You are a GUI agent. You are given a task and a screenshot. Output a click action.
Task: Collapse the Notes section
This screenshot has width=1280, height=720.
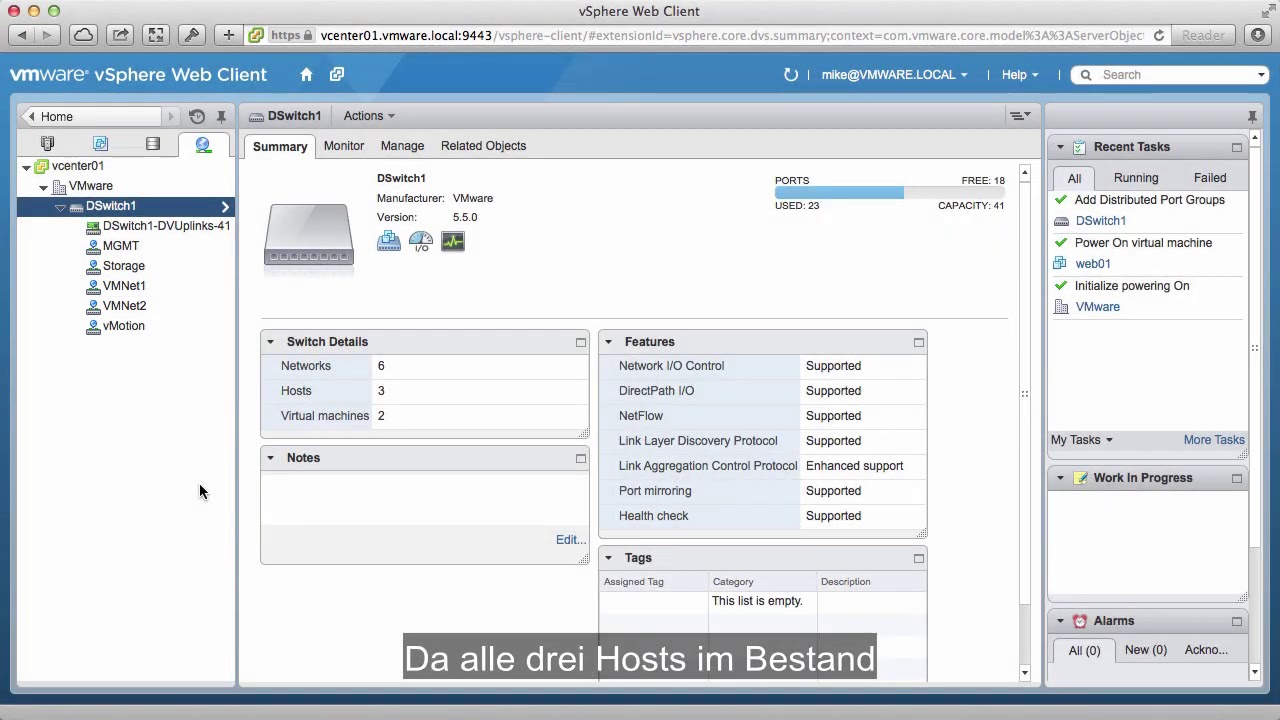[x=270, y=458]
